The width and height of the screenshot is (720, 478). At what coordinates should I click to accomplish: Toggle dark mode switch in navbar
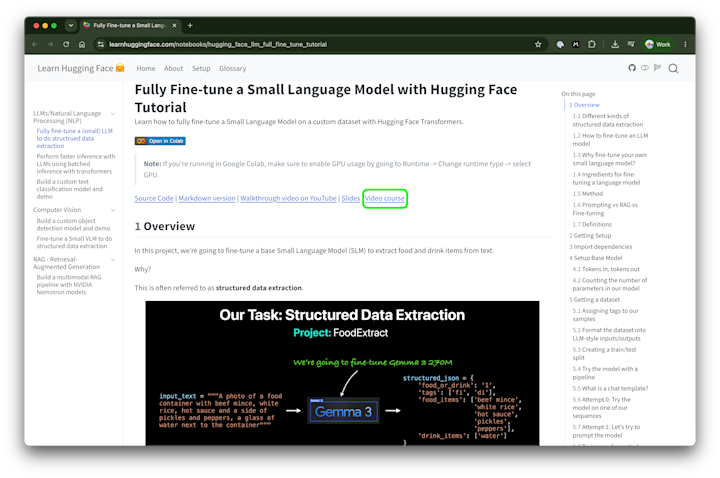[645, 68]
